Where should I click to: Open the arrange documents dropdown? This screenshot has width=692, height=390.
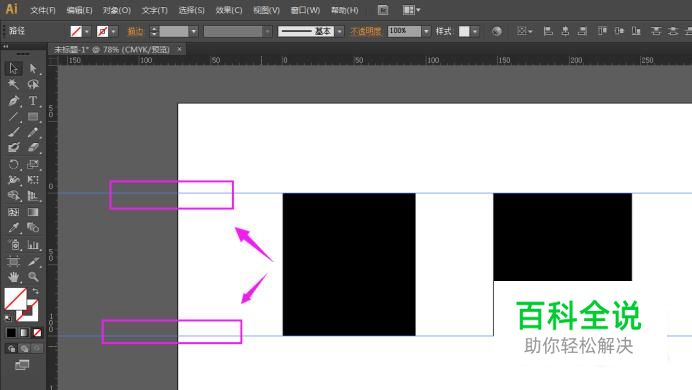point(411,10)
